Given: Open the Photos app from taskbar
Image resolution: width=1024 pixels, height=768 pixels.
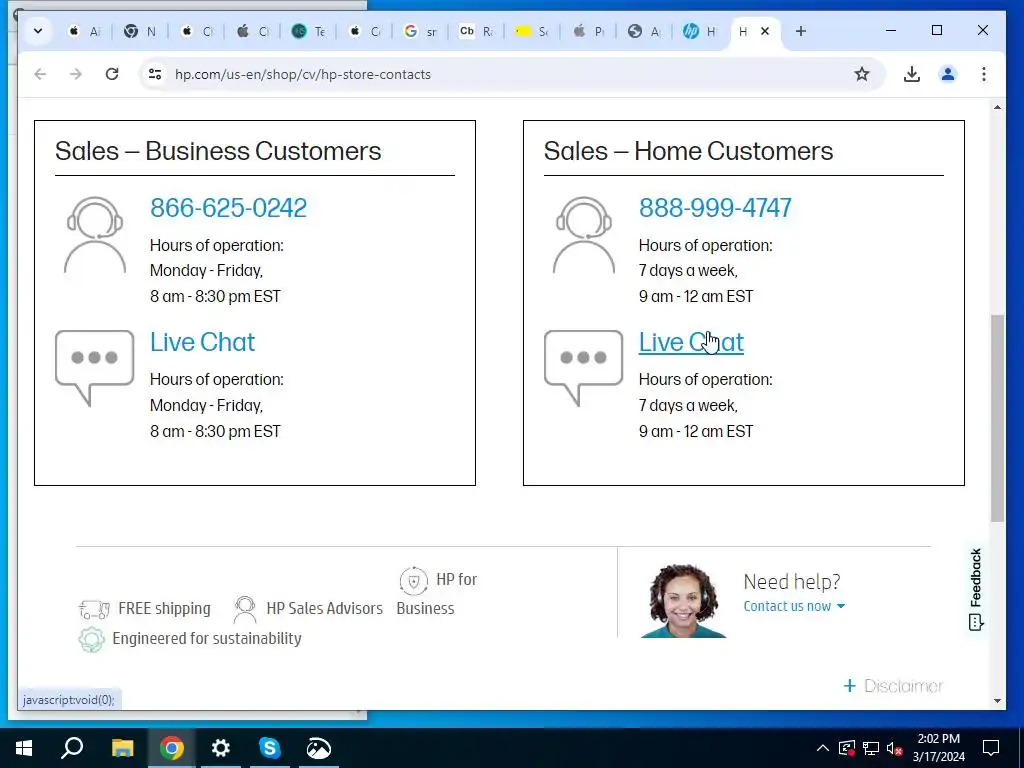Looking at the screenshot, I should click(319, 748).
